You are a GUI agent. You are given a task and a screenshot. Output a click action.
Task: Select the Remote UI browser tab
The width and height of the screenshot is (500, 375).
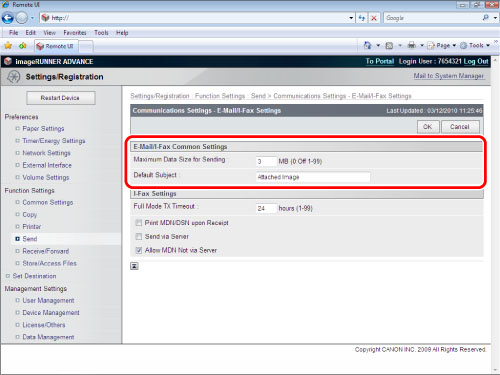[x=56, y=46]
